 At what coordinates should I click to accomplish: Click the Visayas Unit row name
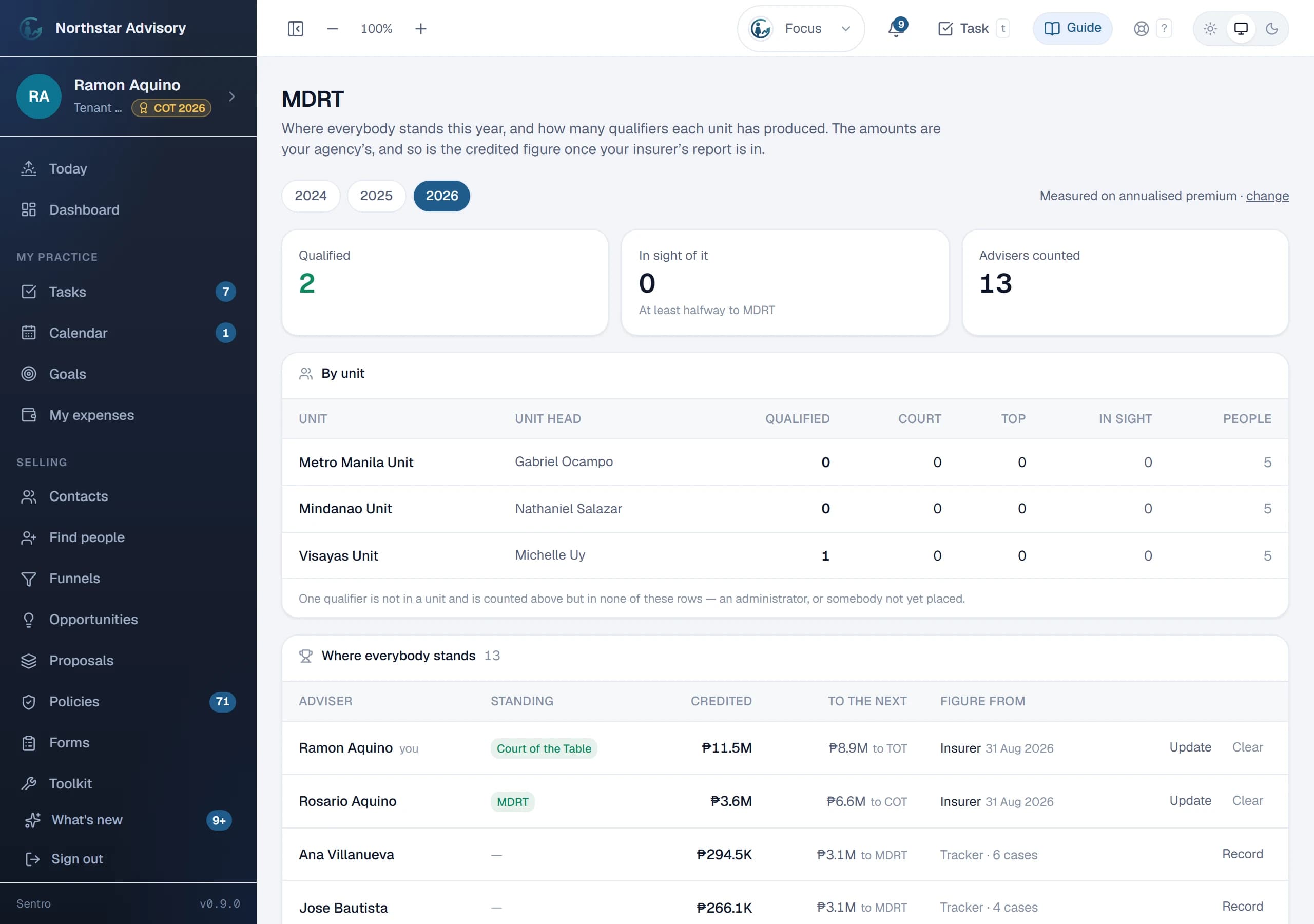pos(338,556)
